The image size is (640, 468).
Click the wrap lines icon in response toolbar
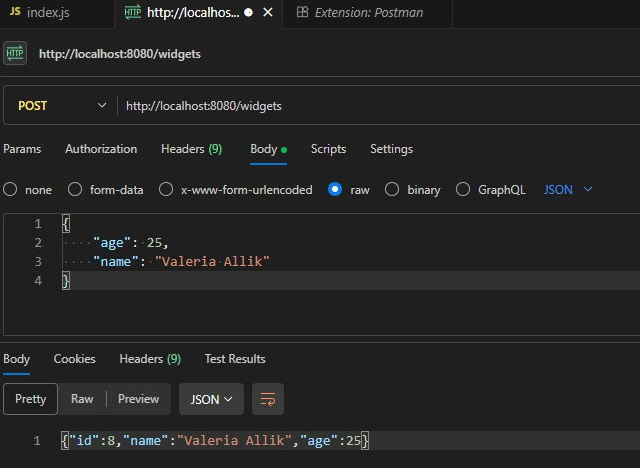(x=268, y=399)
